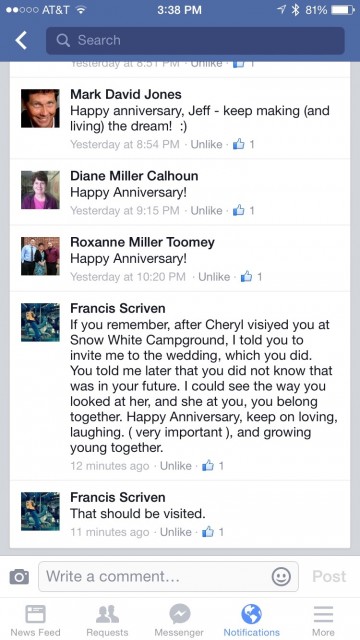The width and height of the screenshot is (360, 640).
Task: Unlike Francis Scriven's long anniversary comment
Action: click(176, 466)
